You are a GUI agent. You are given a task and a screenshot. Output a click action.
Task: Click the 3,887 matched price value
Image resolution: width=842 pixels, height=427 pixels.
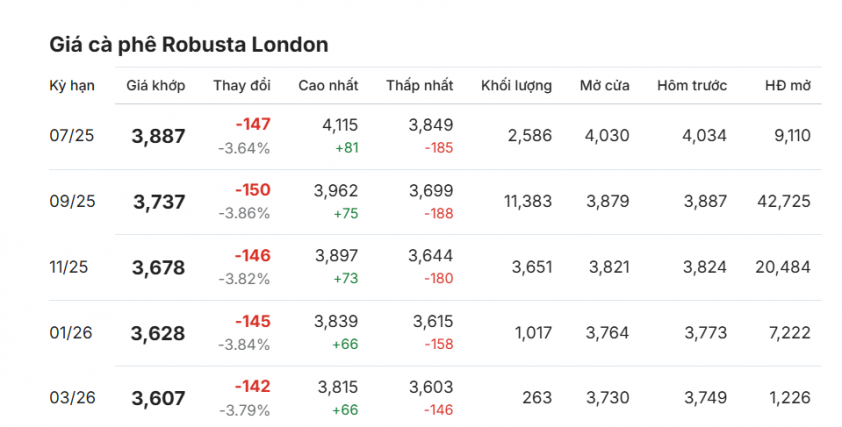pyautogui.click(x=159, y=136)
